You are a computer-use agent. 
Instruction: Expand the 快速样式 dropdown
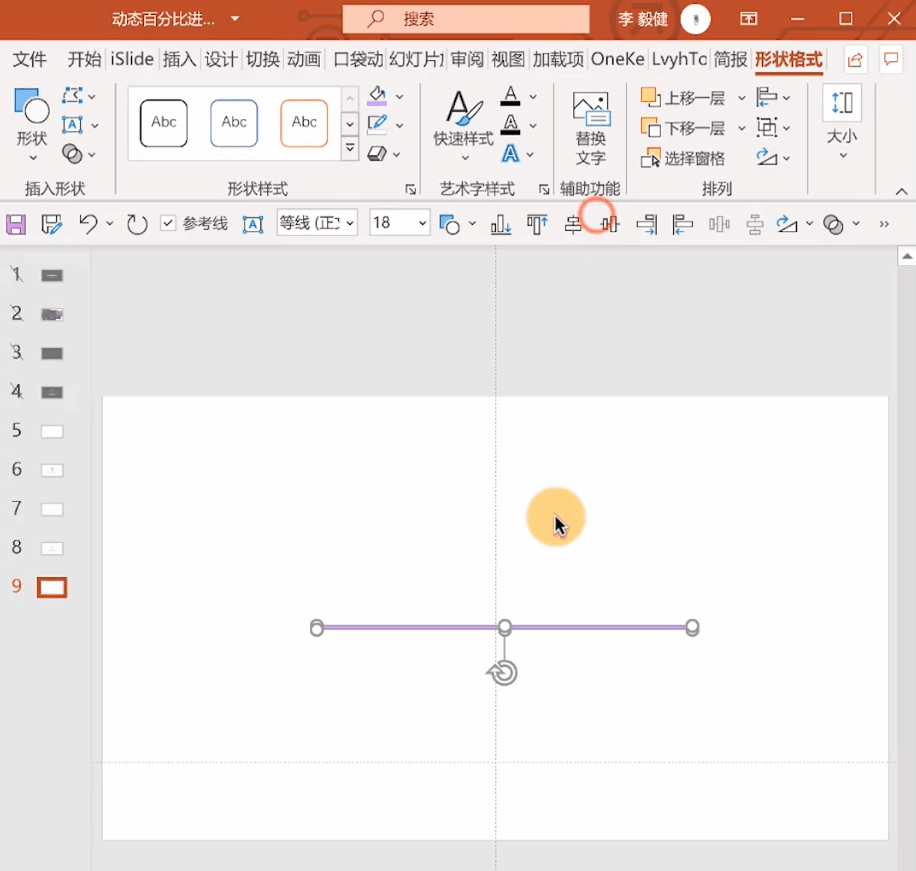465,158
